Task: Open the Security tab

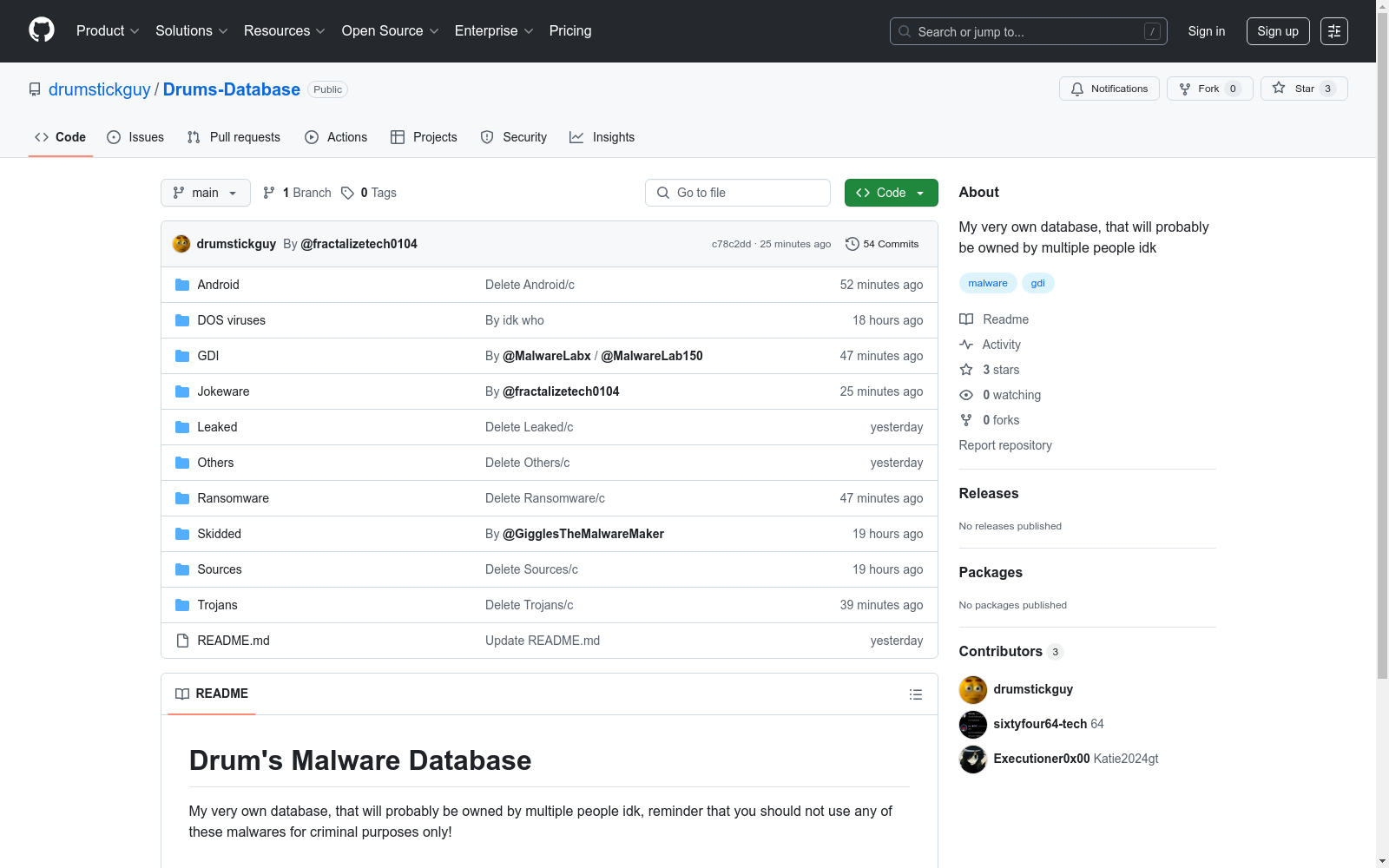Action: point(514,137)
